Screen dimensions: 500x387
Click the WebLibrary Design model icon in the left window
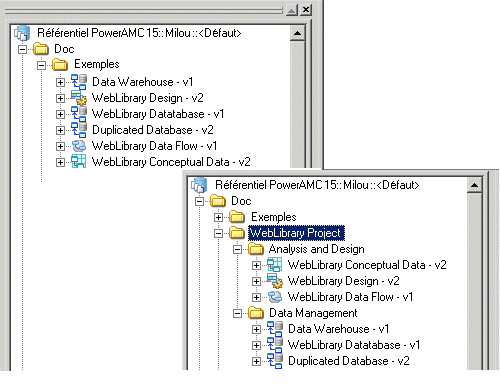(x=79, y=98)
